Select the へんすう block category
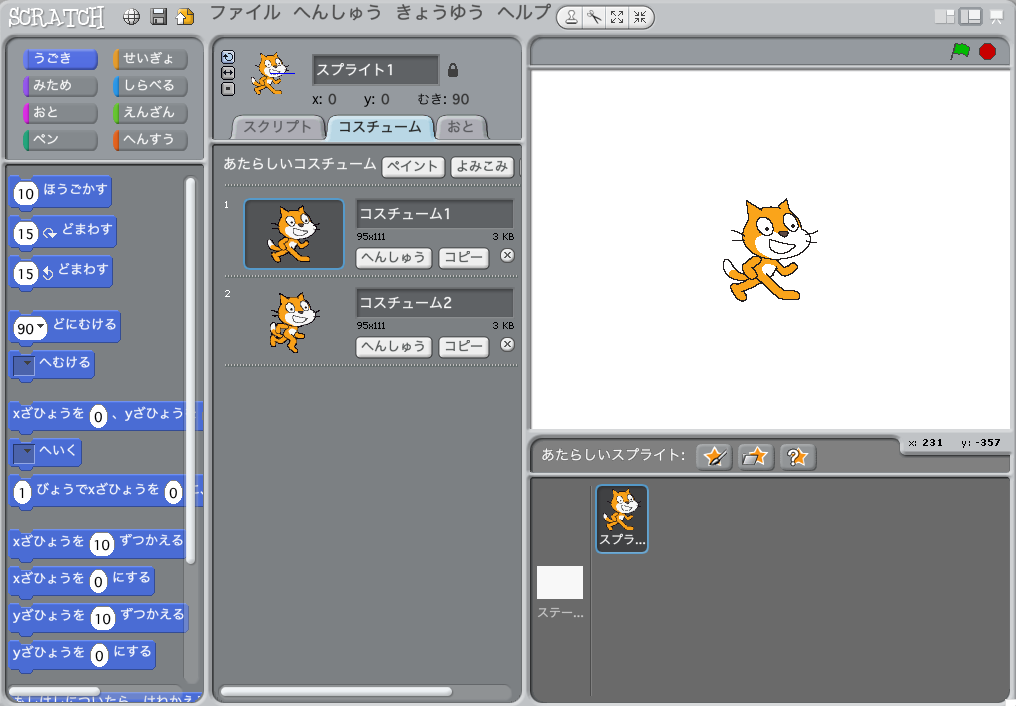The height and width of the screenshot is (706, 1016). click(x=150, y=140)
